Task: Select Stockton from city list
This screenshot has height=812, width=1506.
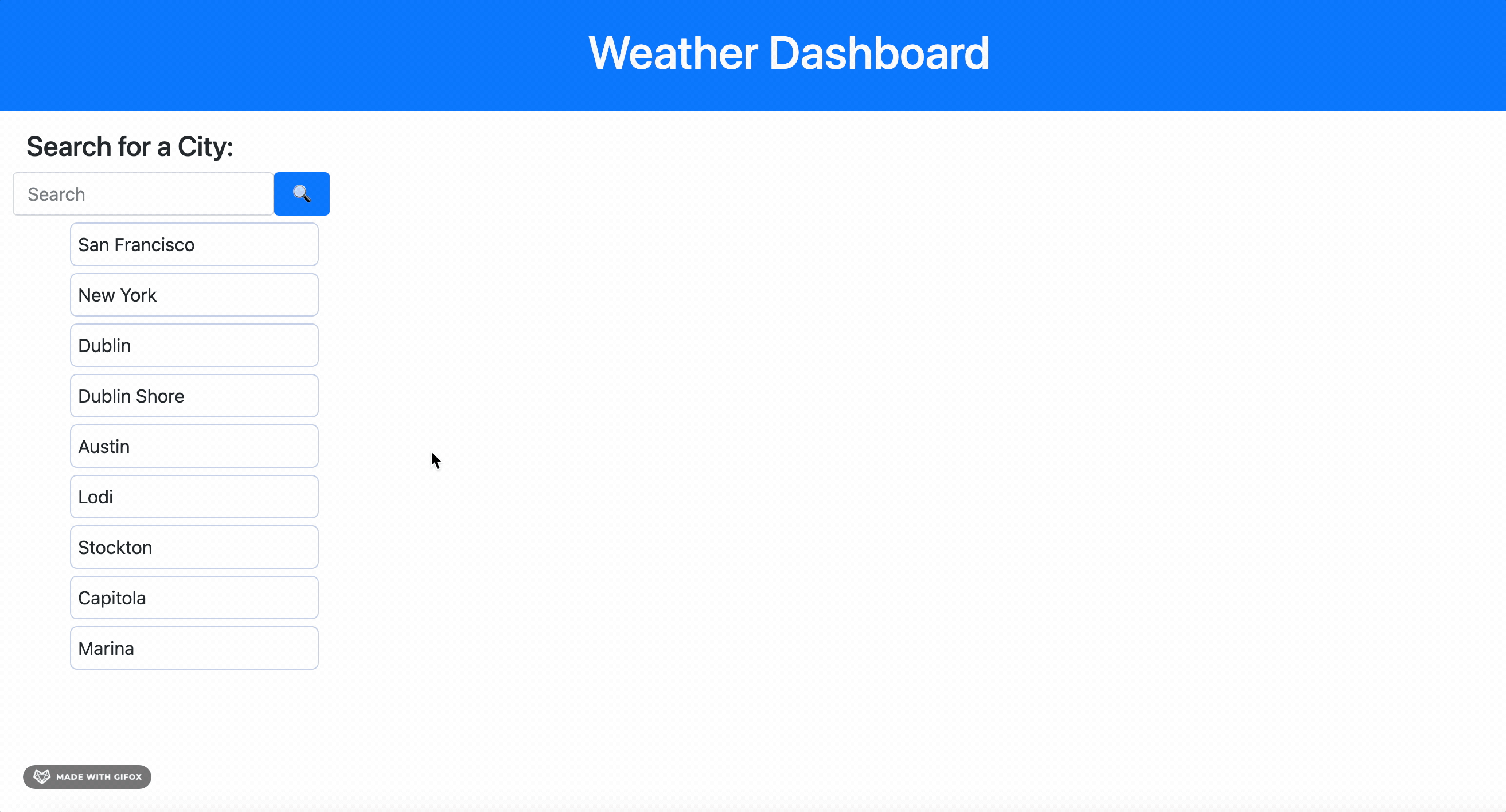Action: point(194,547)
